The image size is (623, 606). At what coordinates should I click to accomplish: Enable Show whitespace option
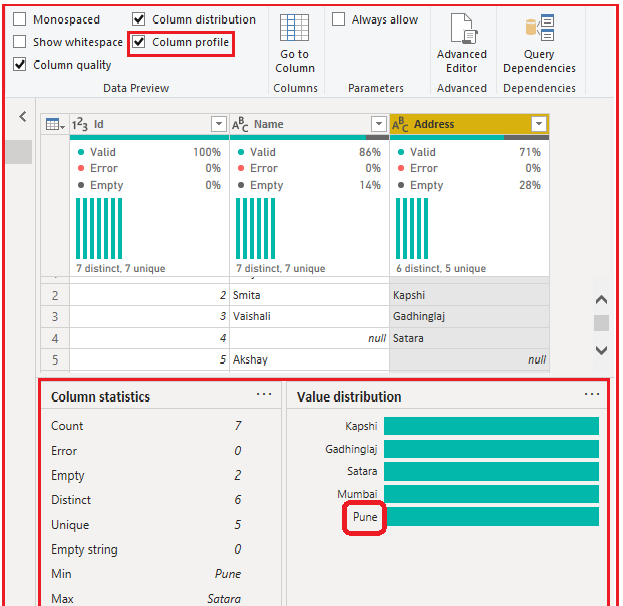tap(19, 41)
